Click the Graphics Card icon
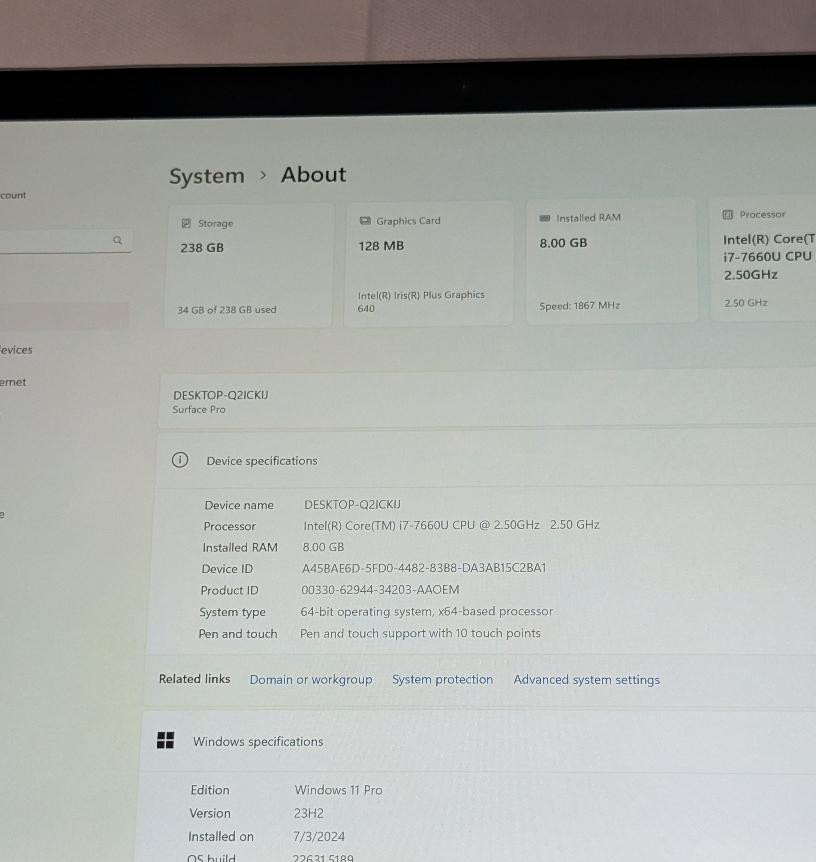Screen dimensions: 816x862 (x=365, y=220)
